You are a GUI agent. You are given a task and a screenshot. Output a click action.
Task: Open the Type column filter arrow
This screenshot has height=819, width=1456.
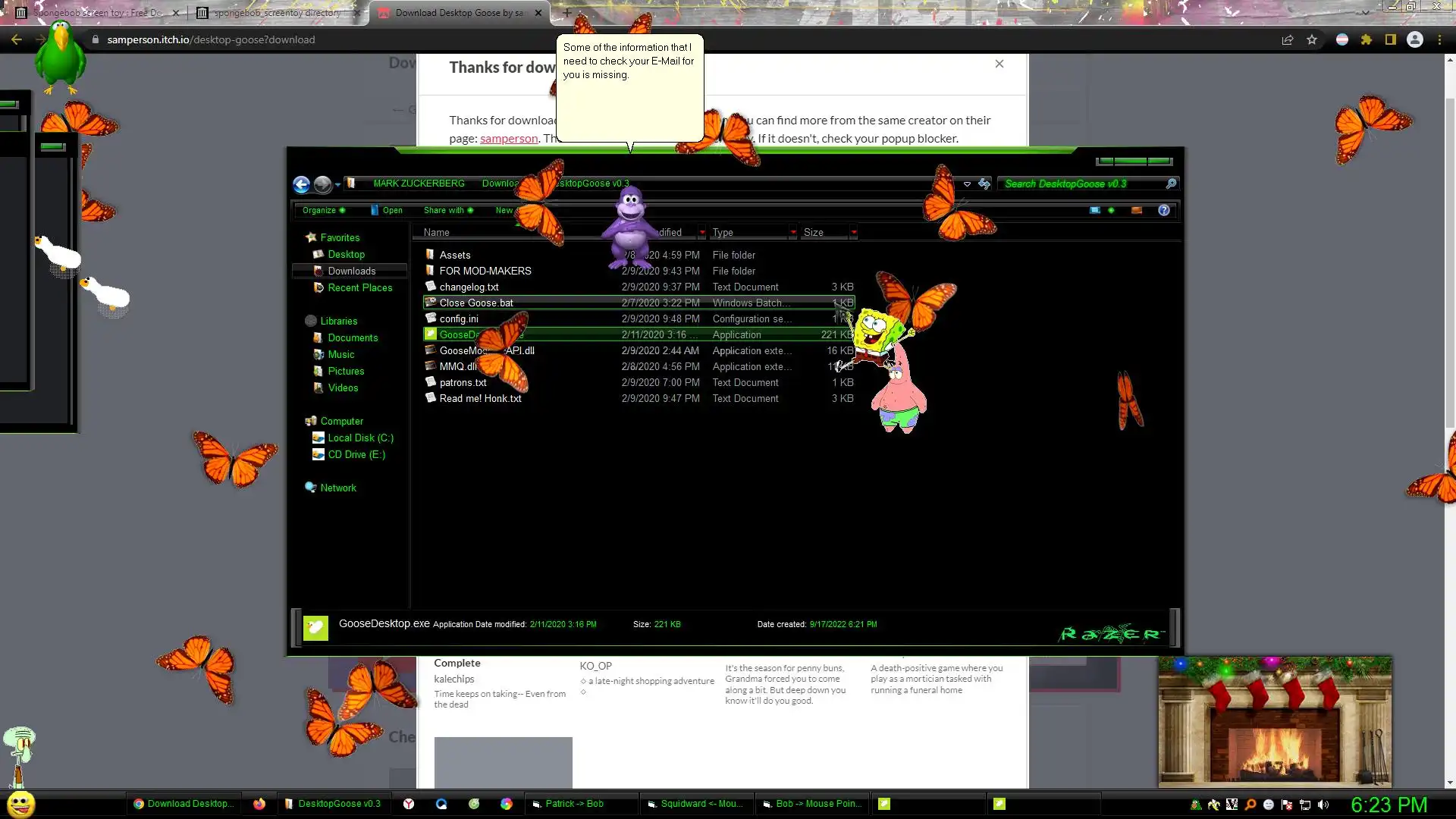point(793,232)
